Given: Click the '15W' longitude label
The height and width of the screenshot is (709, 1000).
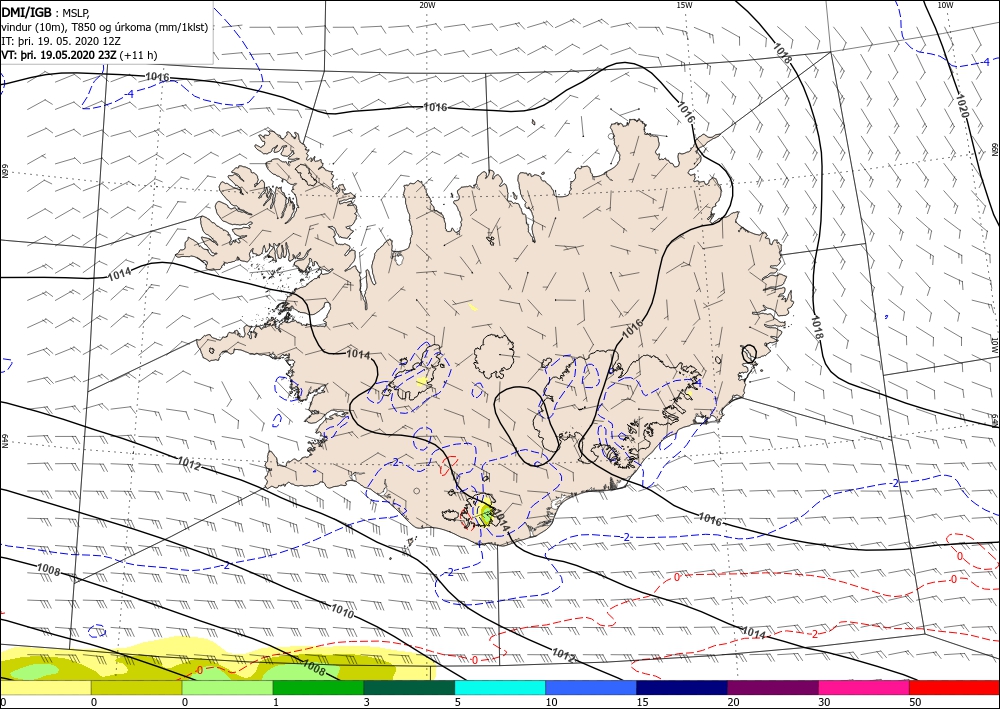Looking at the screenshot, I should 684,5.
